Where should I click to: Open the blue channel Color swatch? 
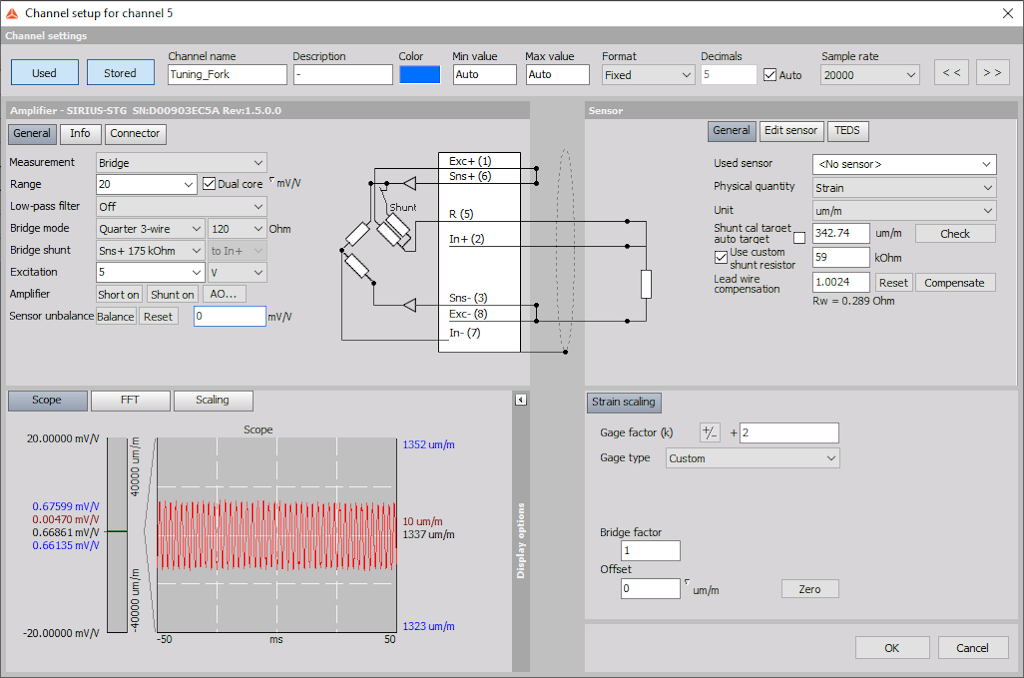(420, 75)
